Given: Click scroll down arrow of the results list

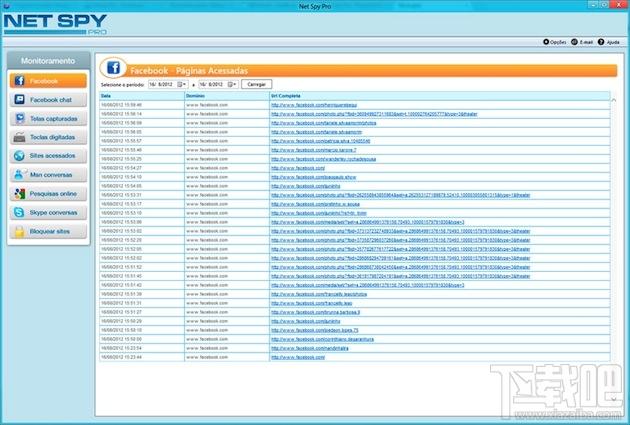Looking at the screenshot, I should 614,399.
